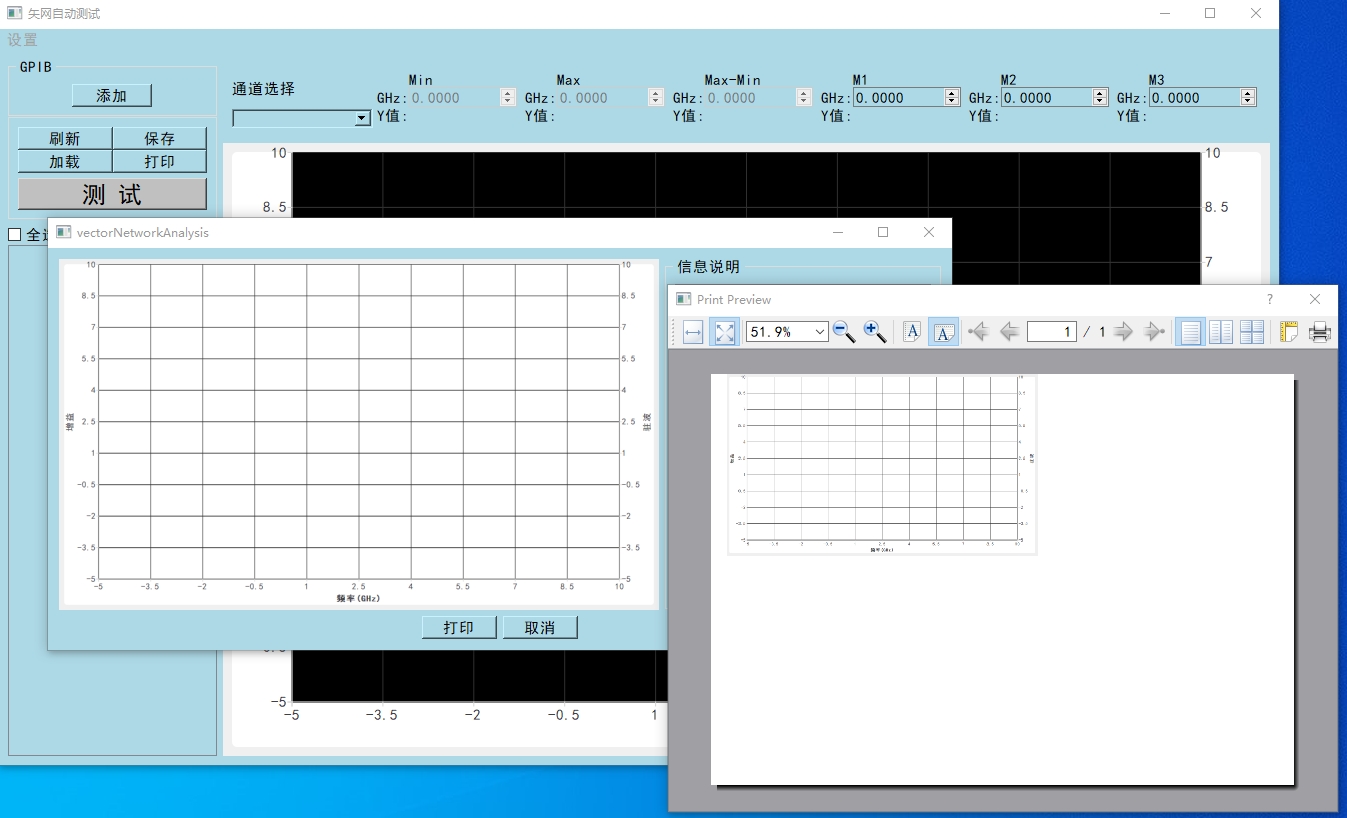Select Portrait orientation in Print Preview
The height and width of the screenshot is (818, 1347).
pyautogui.click(x=912, y=332)
